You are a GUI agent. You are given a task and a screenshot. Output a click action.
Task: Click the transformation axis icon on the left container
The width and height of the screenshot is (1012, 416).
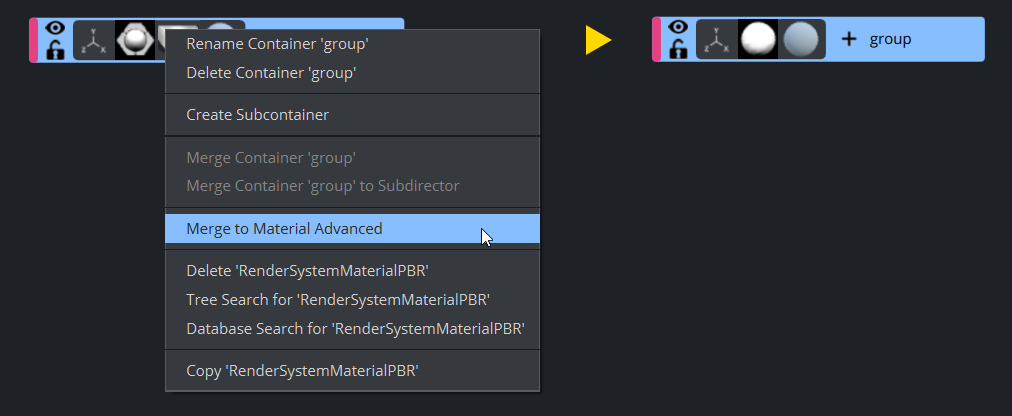point(93,40)
